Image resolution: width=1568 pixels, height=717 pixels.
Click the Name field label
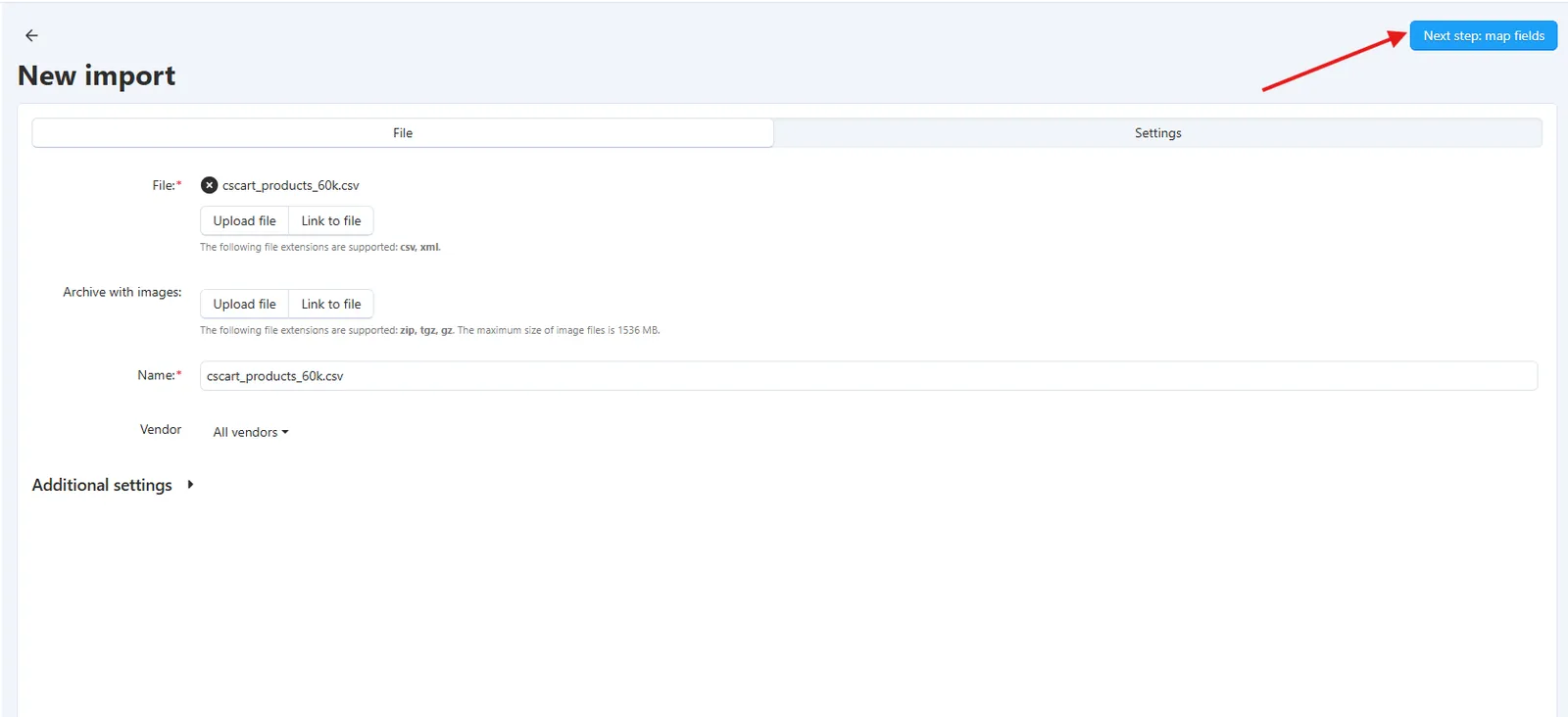coord(160,375)
